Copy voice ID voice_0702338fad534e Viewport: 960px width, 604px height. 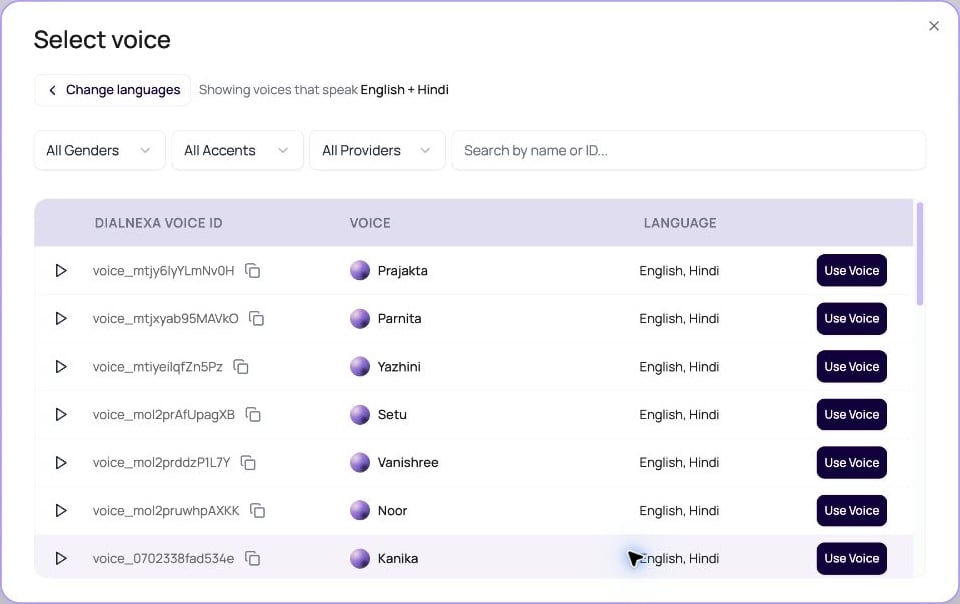(253, 558)
